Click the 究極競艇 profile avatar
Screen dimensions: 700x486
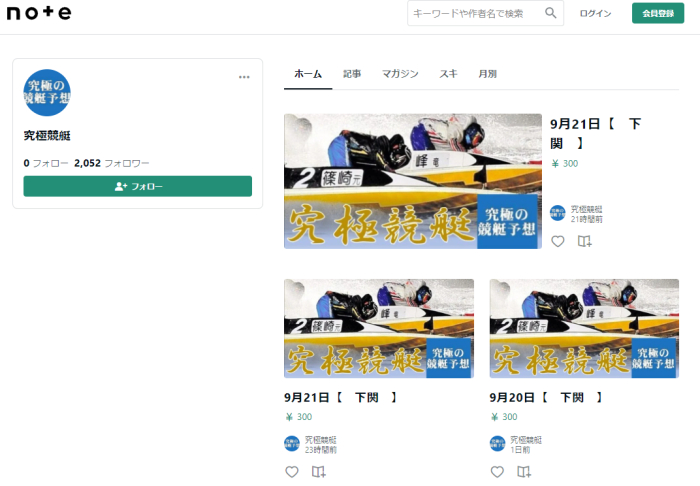point(47,93)
